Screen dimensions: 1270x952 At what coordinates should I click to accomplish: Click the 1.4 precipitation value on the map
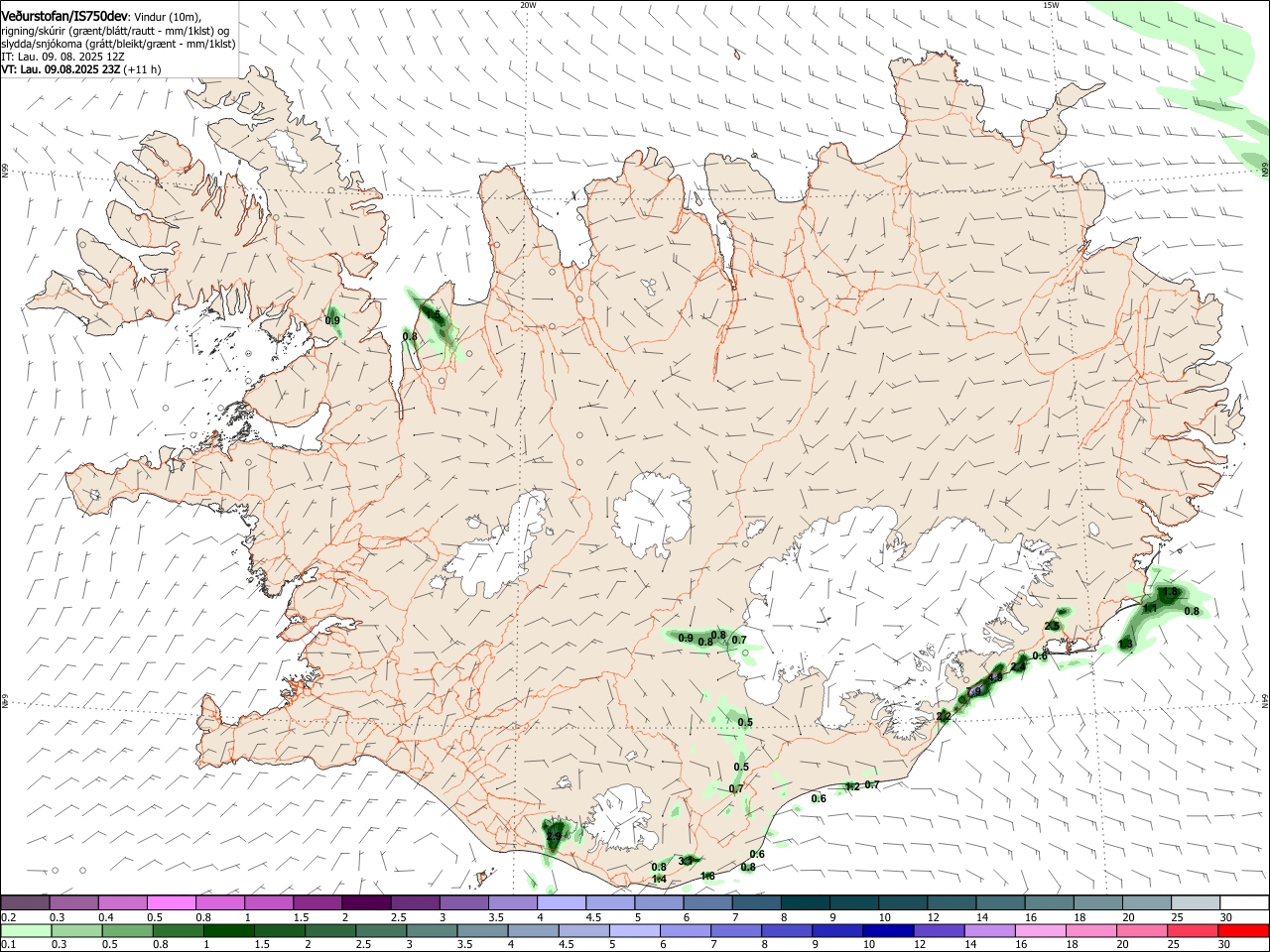(659, 879)
